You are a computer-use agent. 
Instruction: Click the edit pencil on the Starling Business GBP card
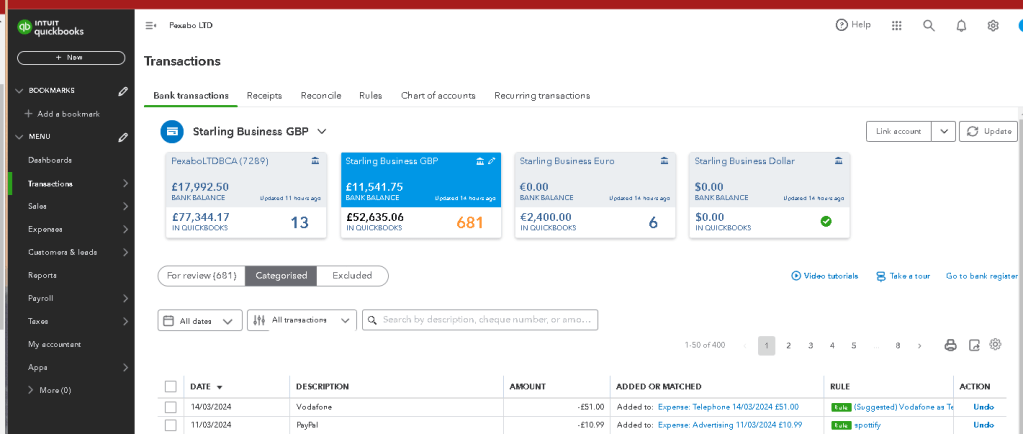[491, 161]
